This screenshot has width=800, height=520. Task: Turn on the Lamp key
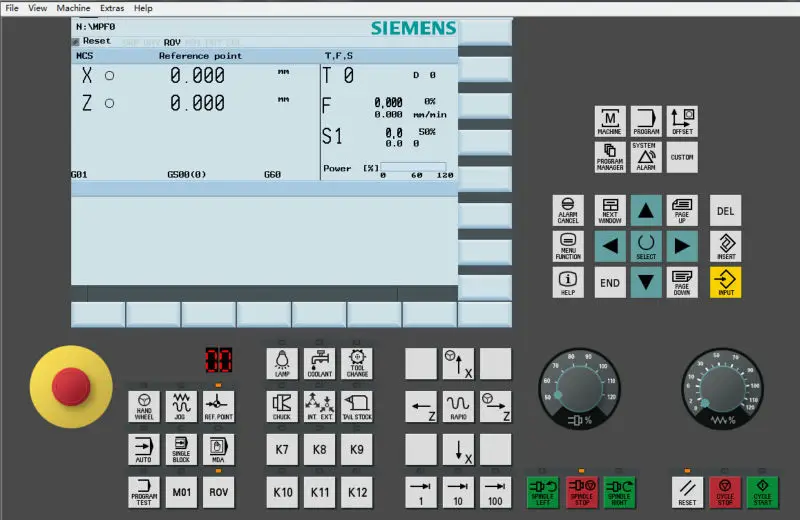283,364
